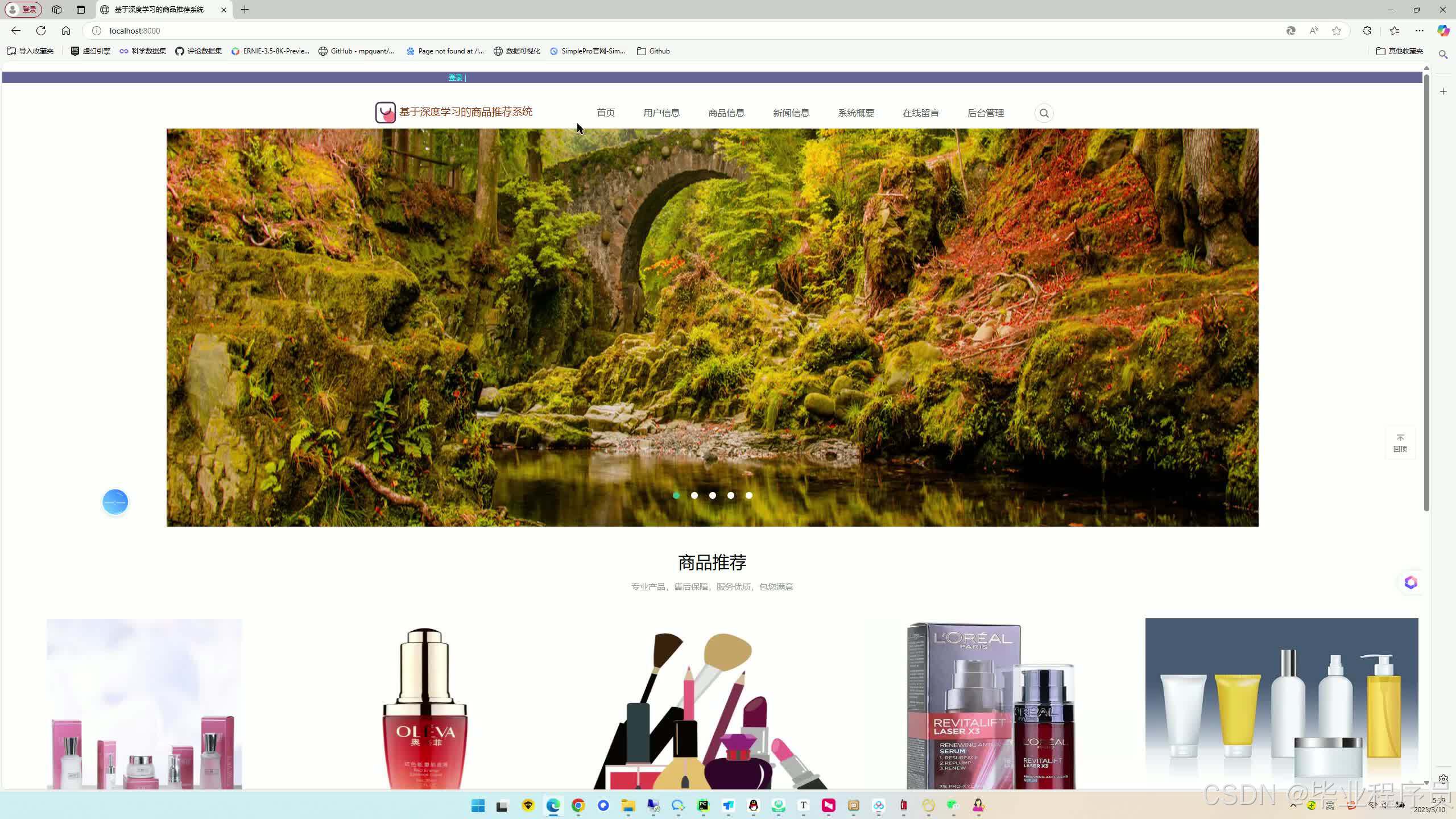The image size is (1456, 819).
Task: Open QQ penguin taskbar icon
Action: tap(754, 805)
